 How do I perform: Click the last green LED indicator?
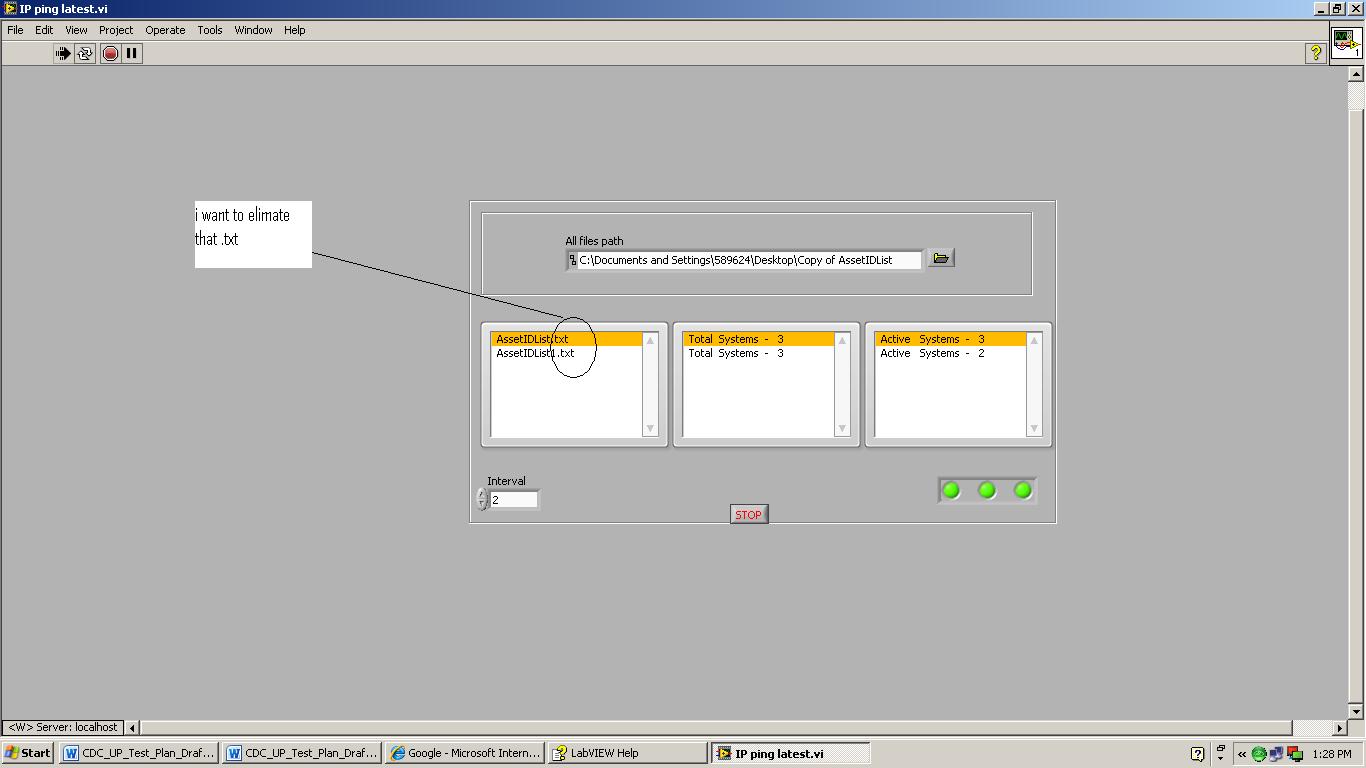[1023, 490]
